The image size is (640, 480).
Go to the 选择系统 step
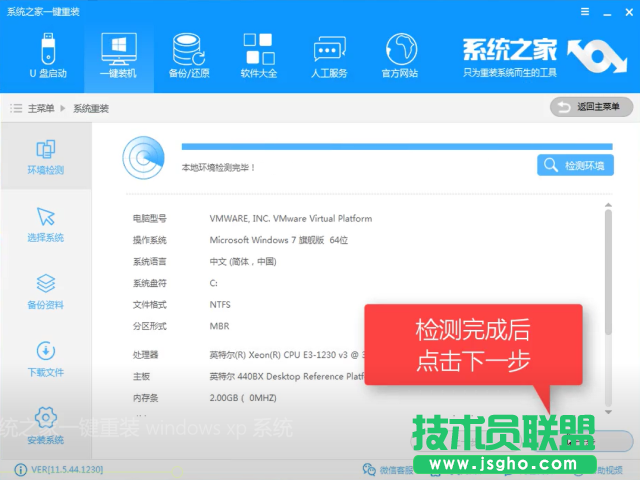coord(46,225)
